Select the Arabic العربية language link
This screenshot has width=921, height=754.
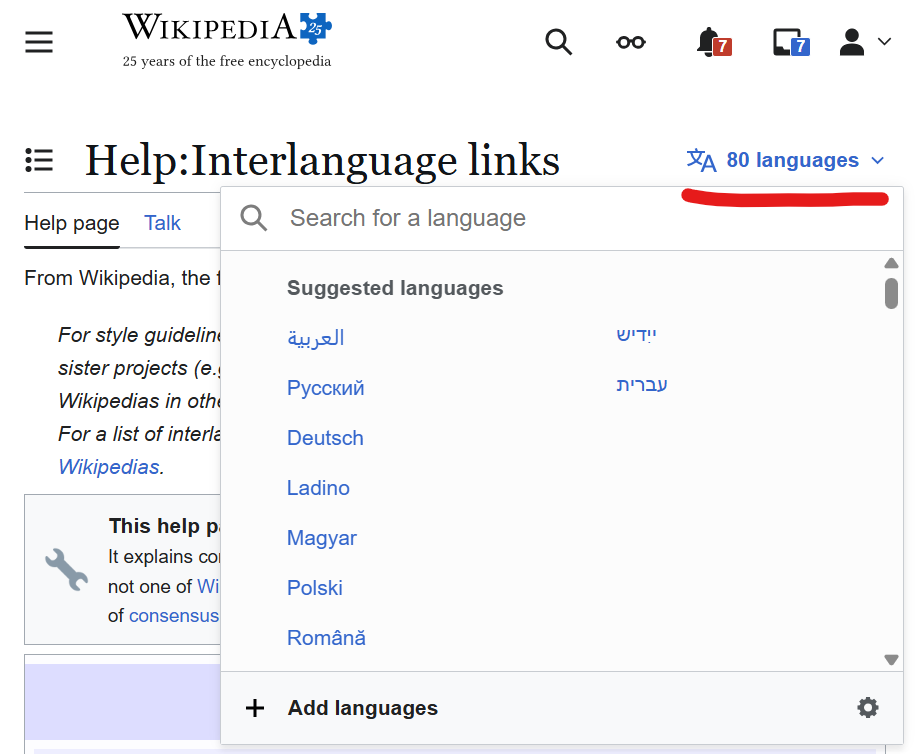click(x=315, y=338)
